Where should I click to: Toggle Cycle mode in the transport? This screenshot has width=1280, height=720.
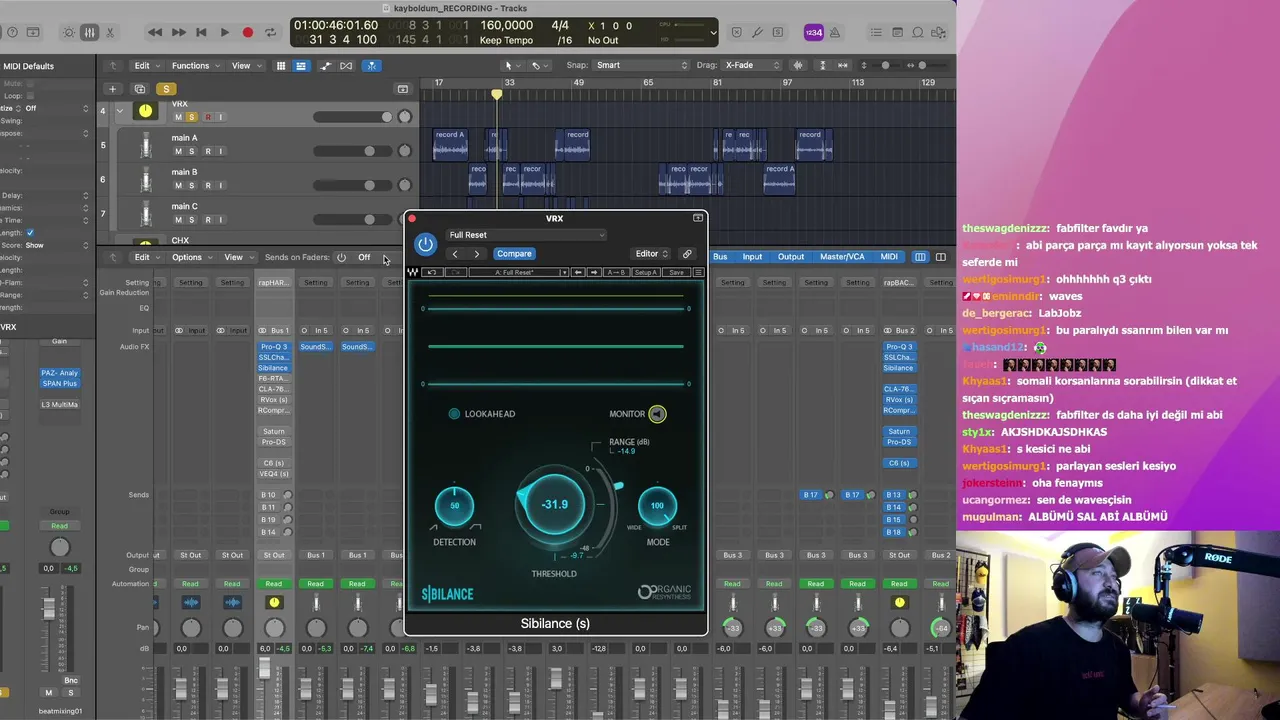(x=270, y=32)
